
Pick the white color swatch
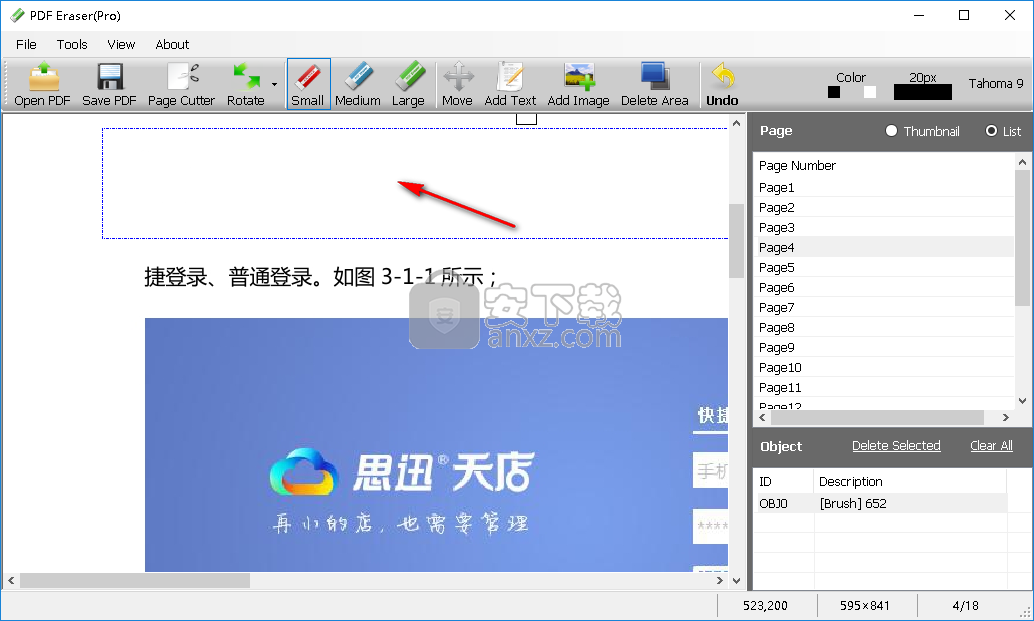(870, 92)
